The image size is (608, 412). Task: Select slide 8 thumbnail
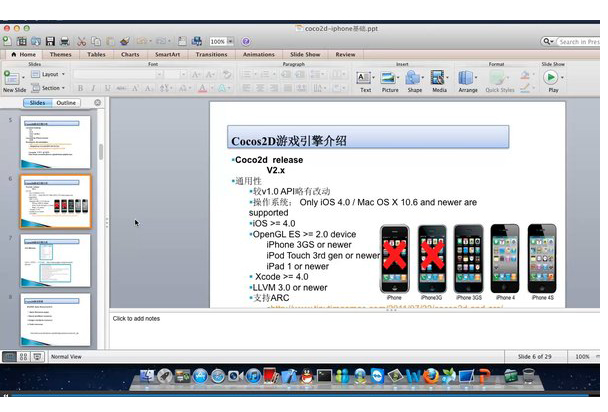55,320
